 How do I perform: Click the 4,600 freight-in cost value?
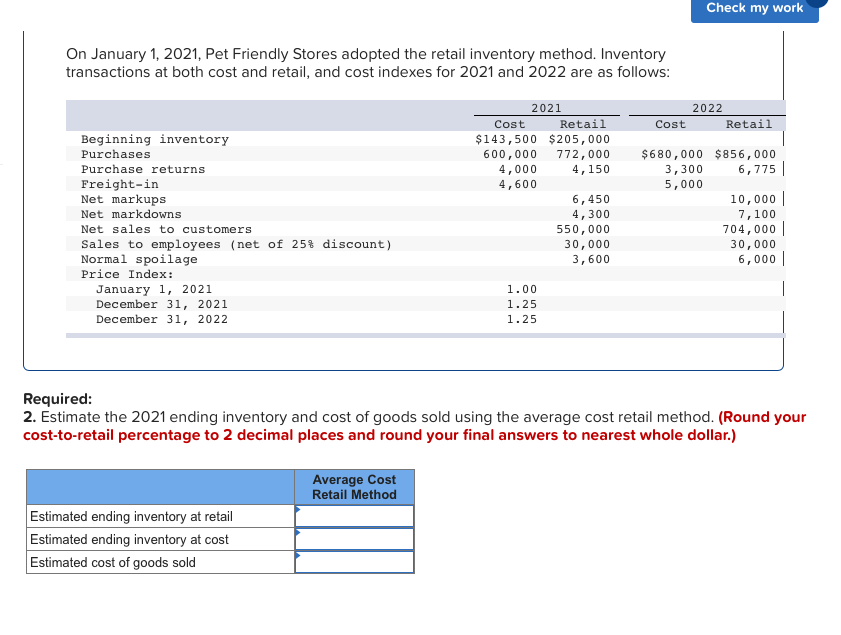tap(518, 184)
